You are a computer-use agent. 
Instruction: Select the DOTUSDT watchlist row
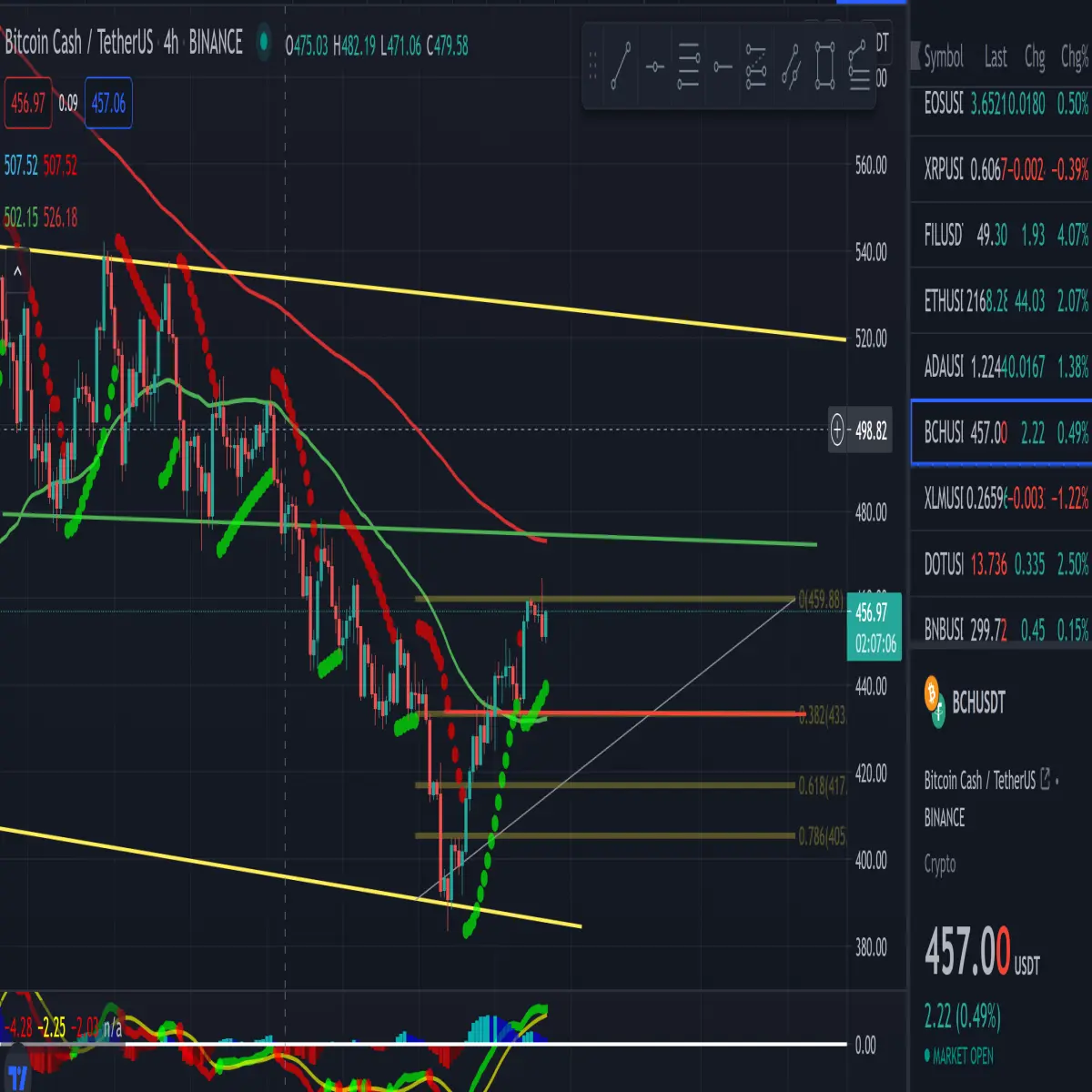[x=1001, y=564]
